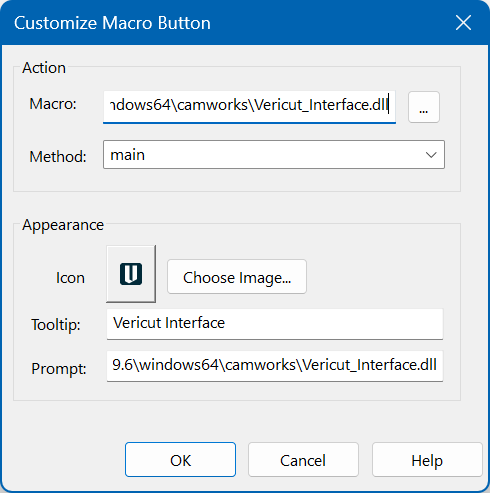Click the Macro: label
The width and height of the screenshot is (490, 493).
[x=53, y=104]
